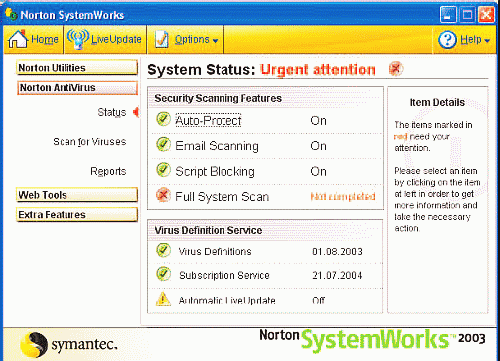Select the Email Scanning On status
This screenshot has height=361, width=500.
318,146
